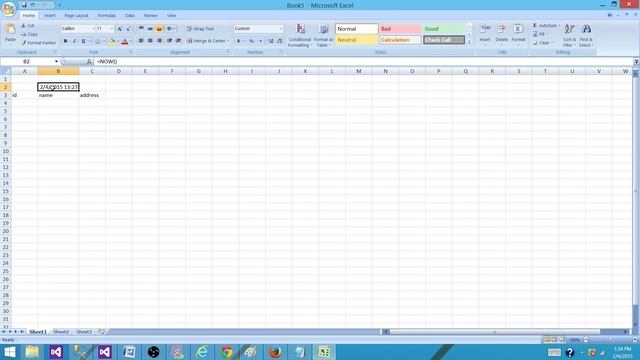Select bottom vertical alignment
This screenshot has width=640, height=360.
[159, 29]
